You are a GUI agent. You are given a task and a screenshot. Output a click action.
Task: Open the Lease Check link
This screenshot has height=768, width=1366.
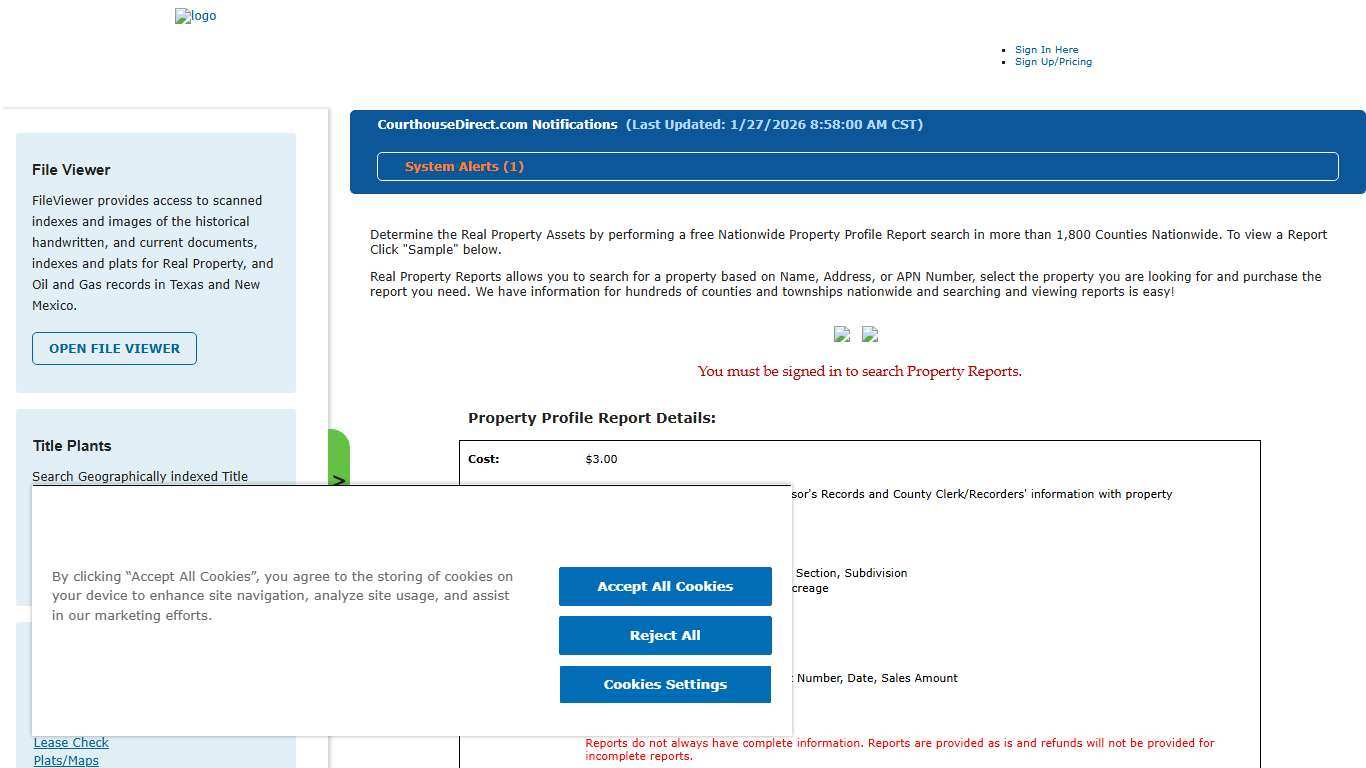(71, 742)
